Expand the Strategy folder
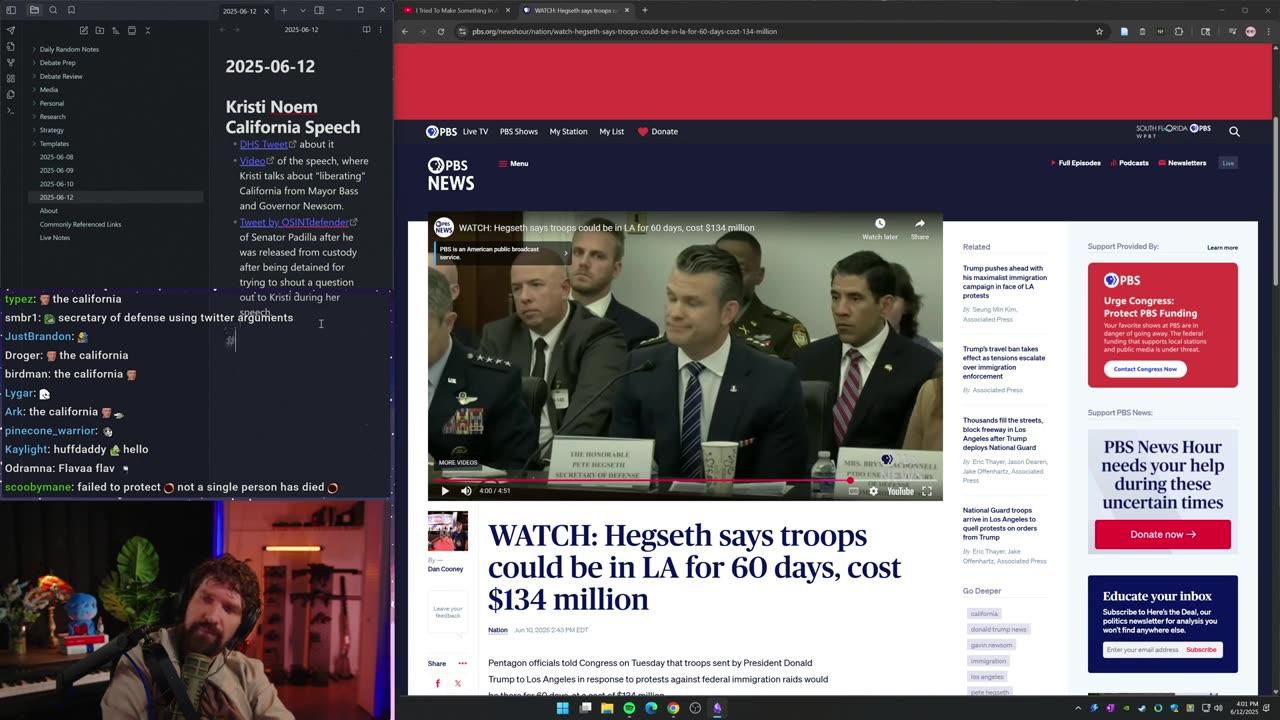 [52, 130]
